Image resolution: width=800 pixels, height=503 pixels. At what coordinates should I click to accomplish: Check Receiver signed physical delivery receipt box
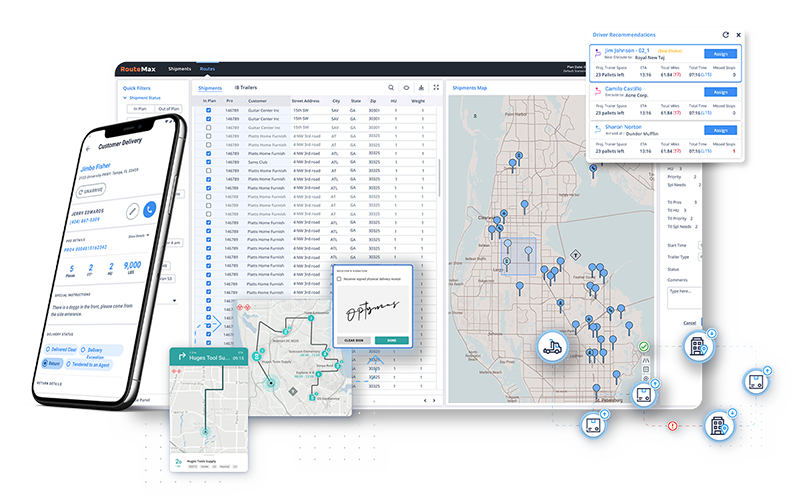[x=339, y=279]
